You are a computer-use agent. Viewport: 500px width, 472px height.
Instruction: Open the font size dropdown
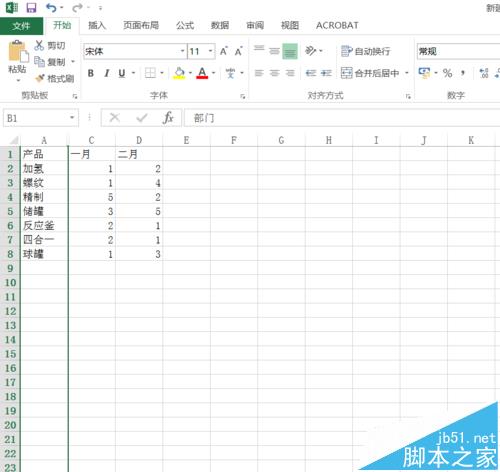click(x=211, y=51)
